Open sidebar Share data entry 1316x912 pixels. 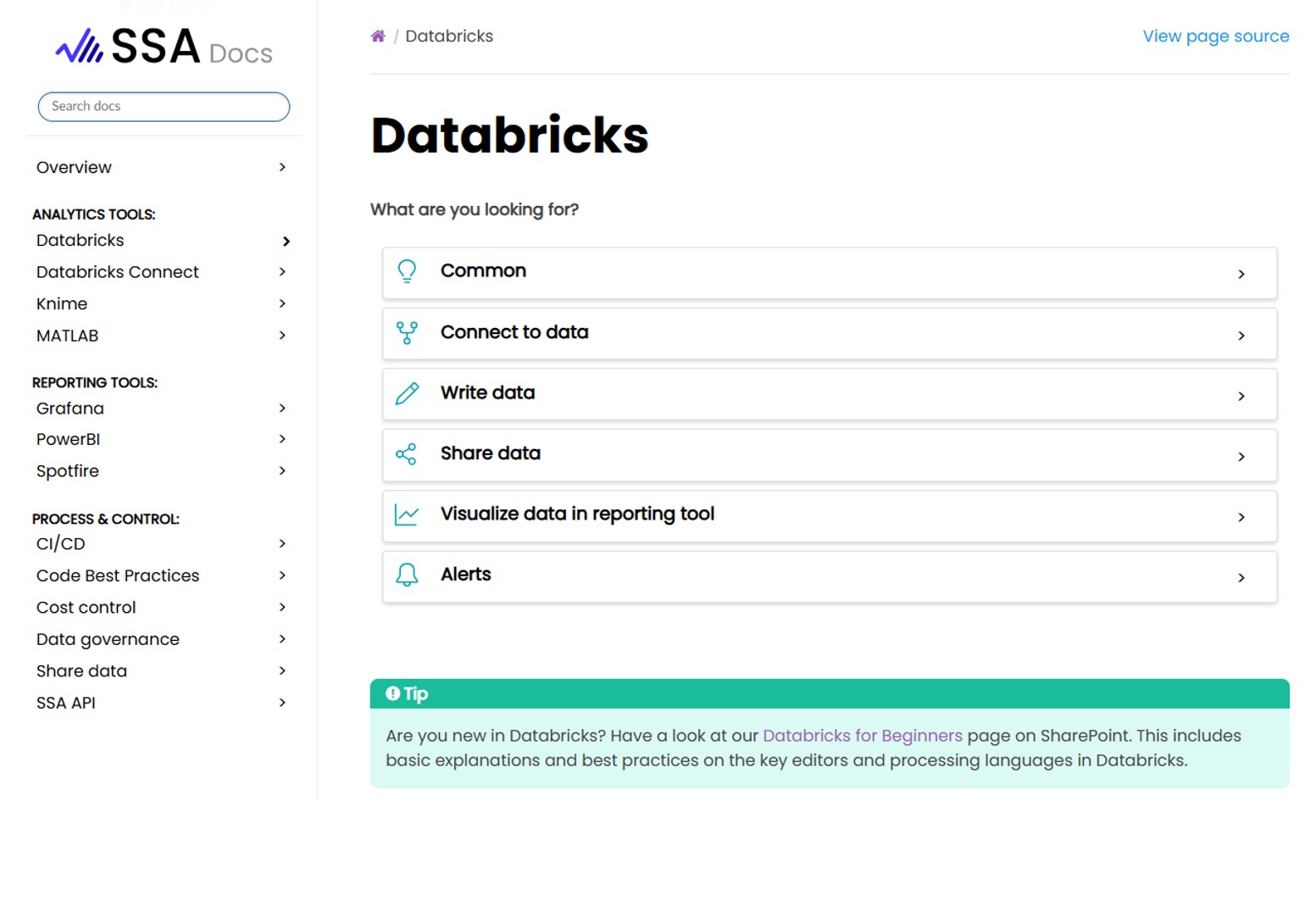tap(82, 671)
